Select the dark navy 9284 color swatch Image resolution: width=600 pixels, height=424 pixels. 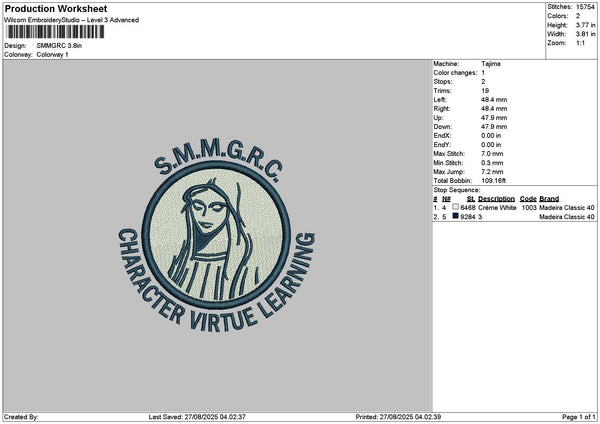(x=455, y=216)
